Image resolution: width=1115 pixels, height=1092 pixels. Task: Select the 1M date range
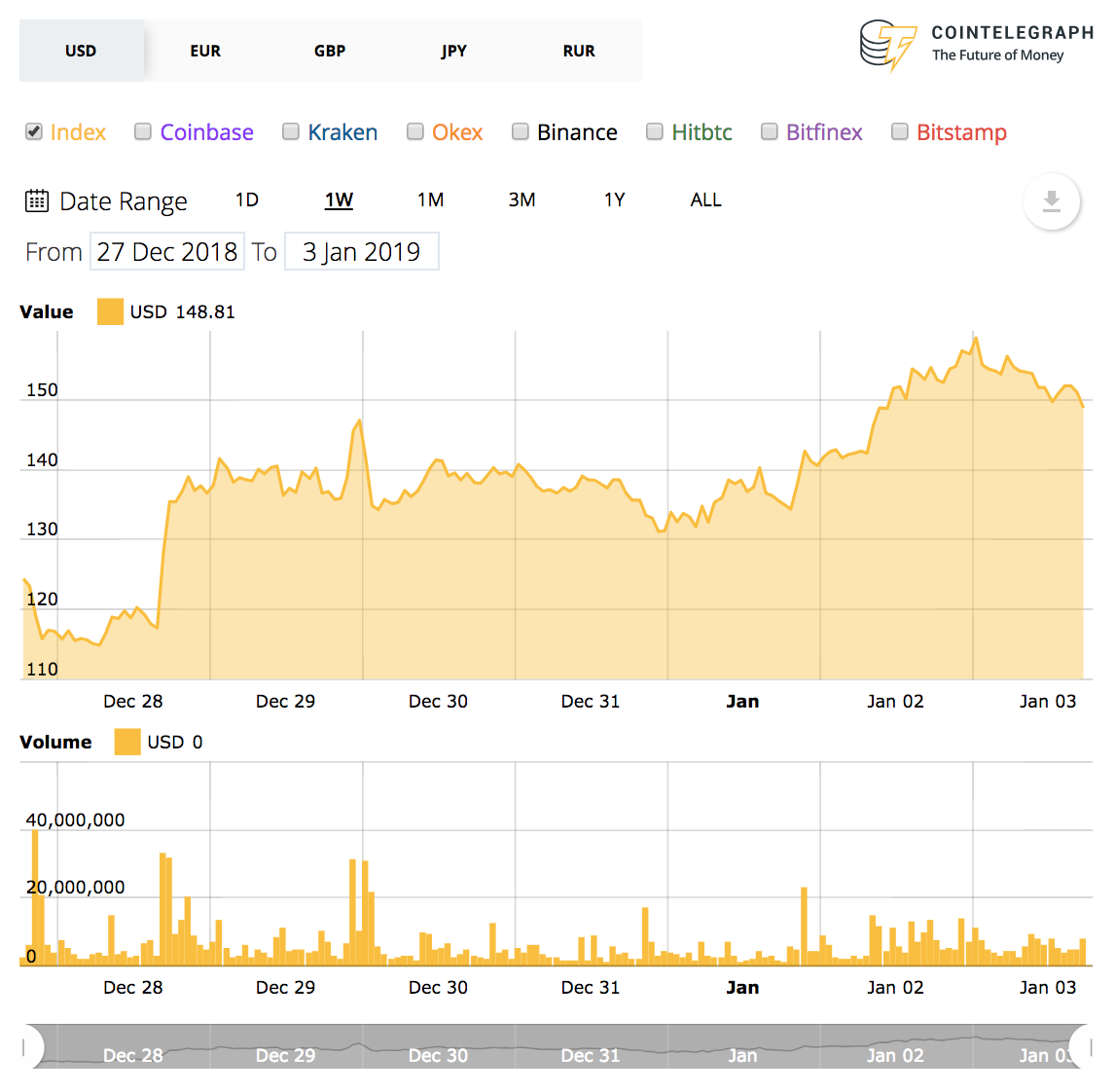[x=430, y=200]
